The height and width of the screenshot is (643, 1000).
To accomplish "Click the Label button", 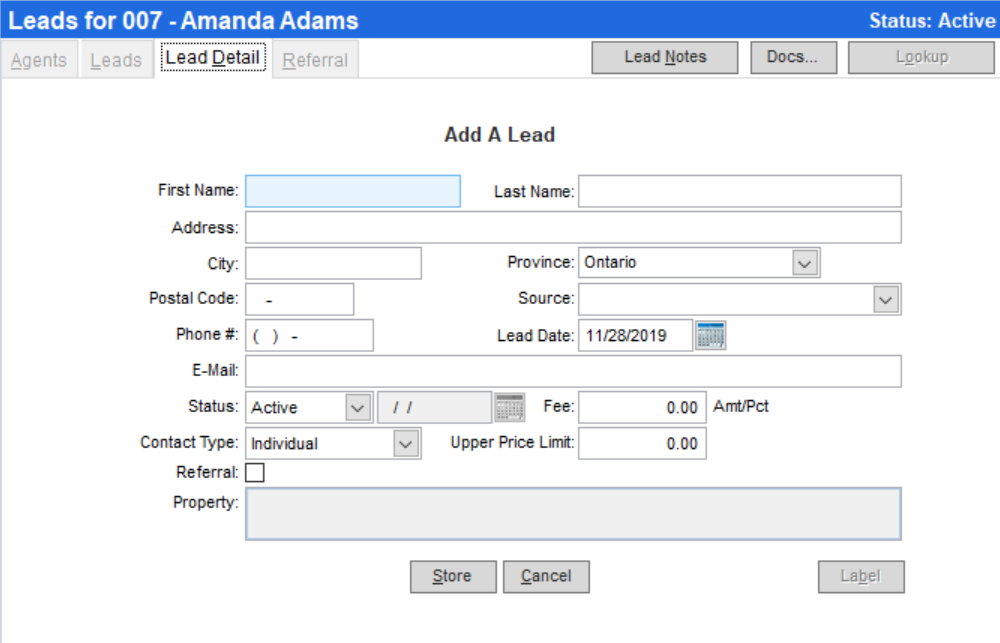I will pos(860,576).
